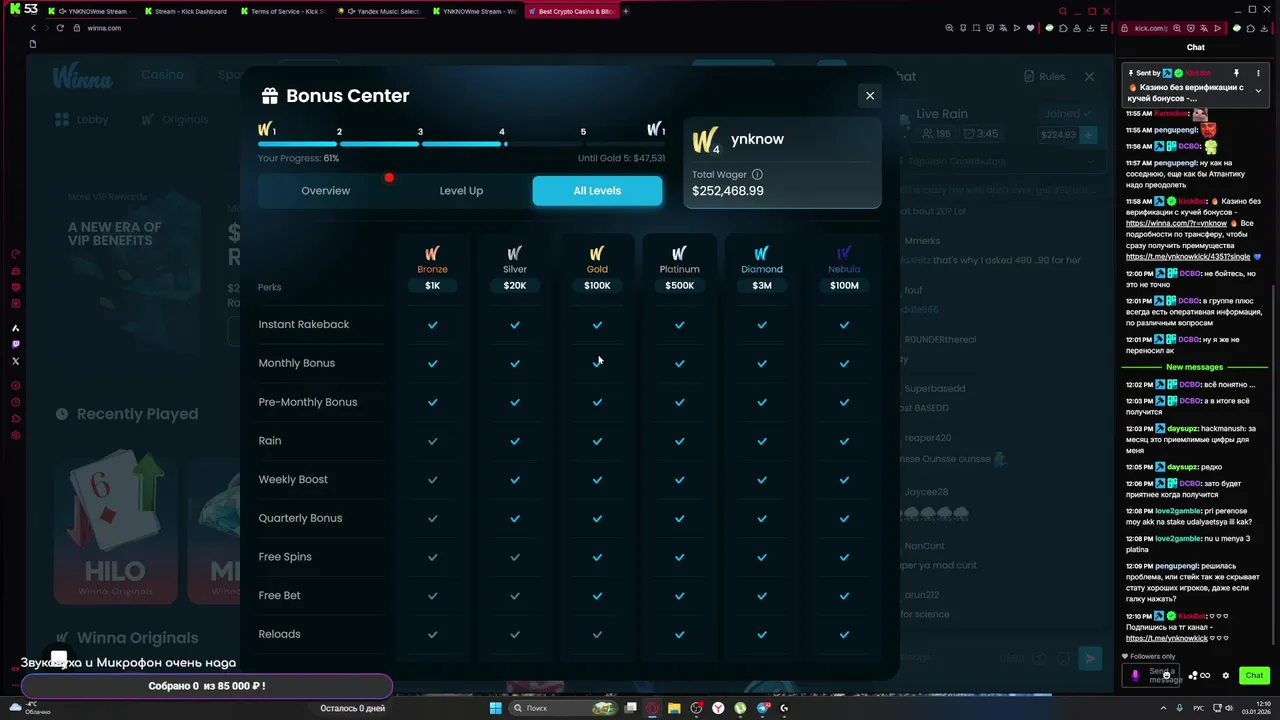Select the All Levels tab
1280x720 pixels.
[597, 191]
